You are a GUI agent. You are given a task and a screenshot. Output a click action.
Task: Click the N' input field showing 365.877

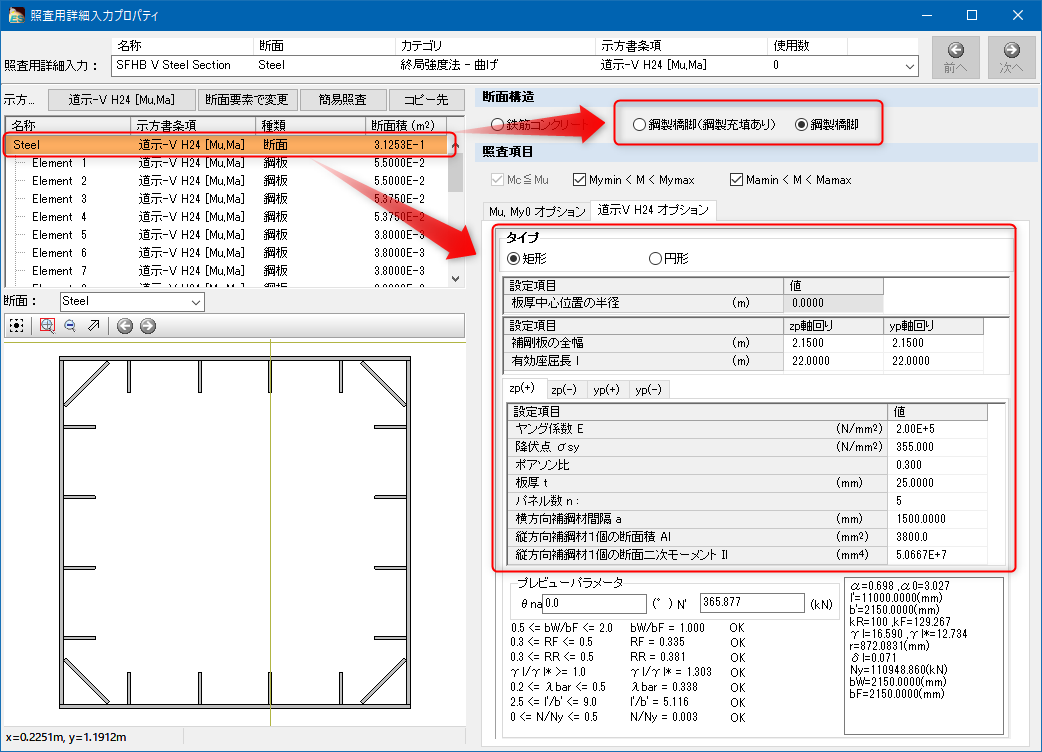coord(752,603)
